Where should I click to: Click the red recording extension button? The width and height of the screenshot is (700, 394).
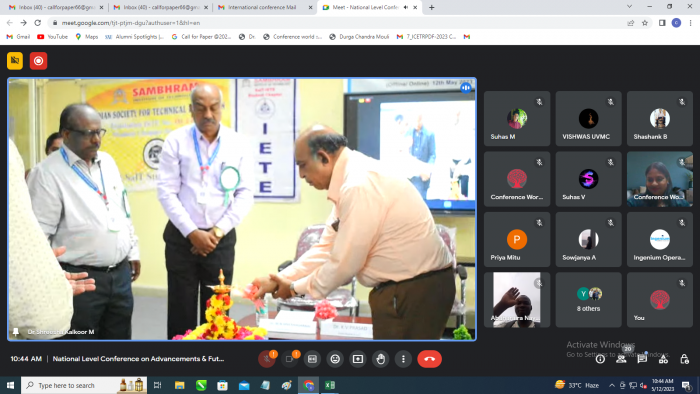coord(38,61)
